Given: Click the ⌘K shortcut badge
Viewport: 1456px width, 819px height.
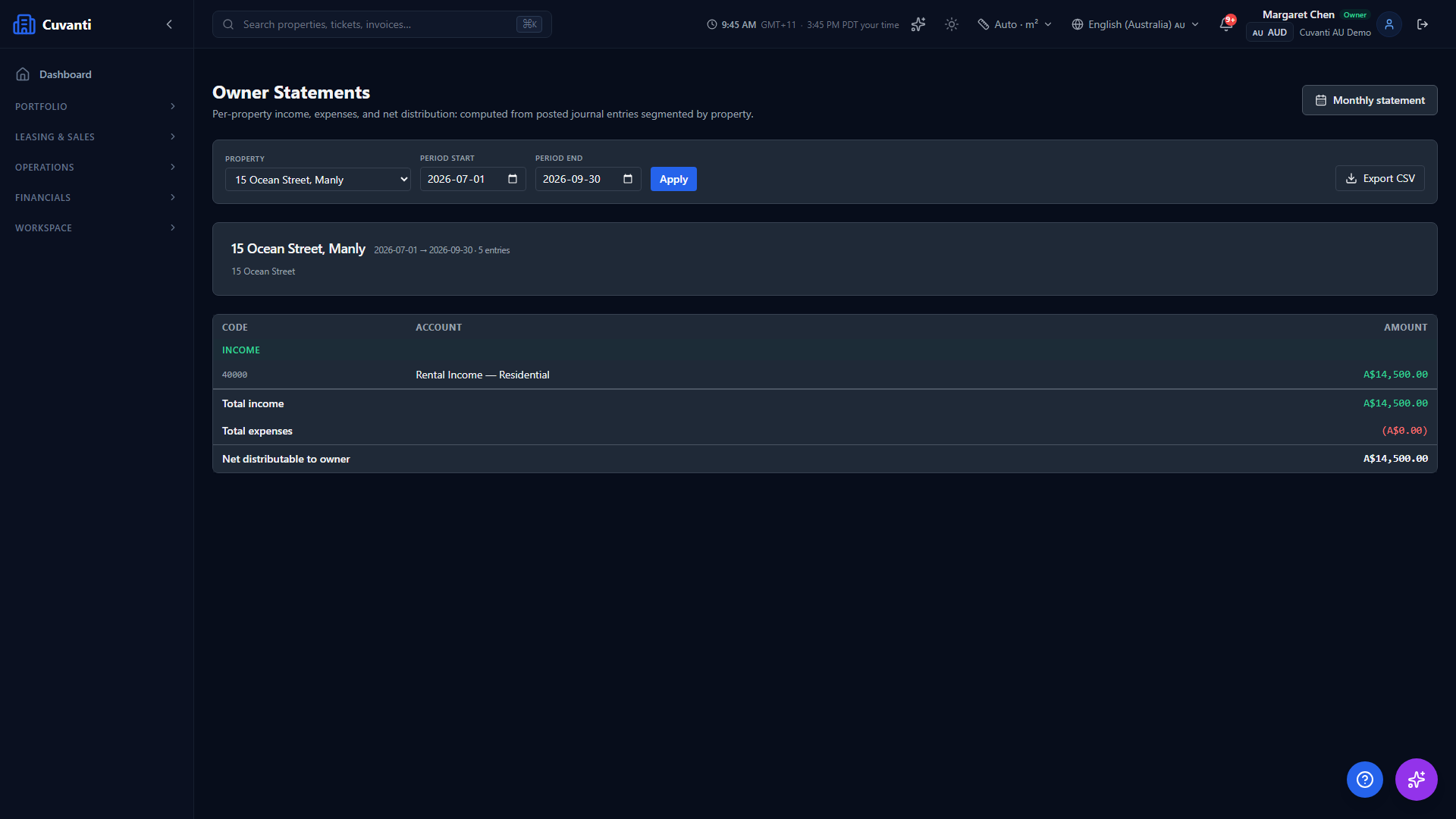Looking at the screenshot, I should pos(529,24).
